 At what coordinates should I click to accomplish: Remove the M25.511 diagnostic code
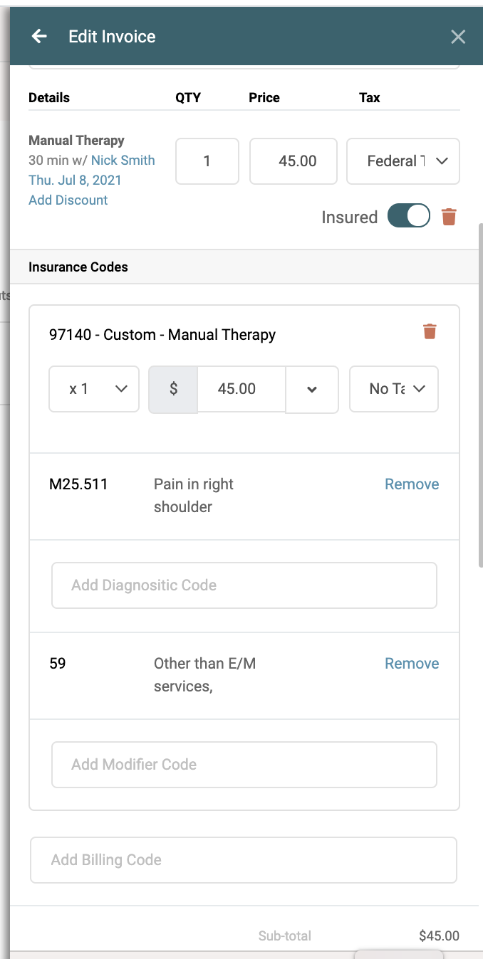[412, 484]
